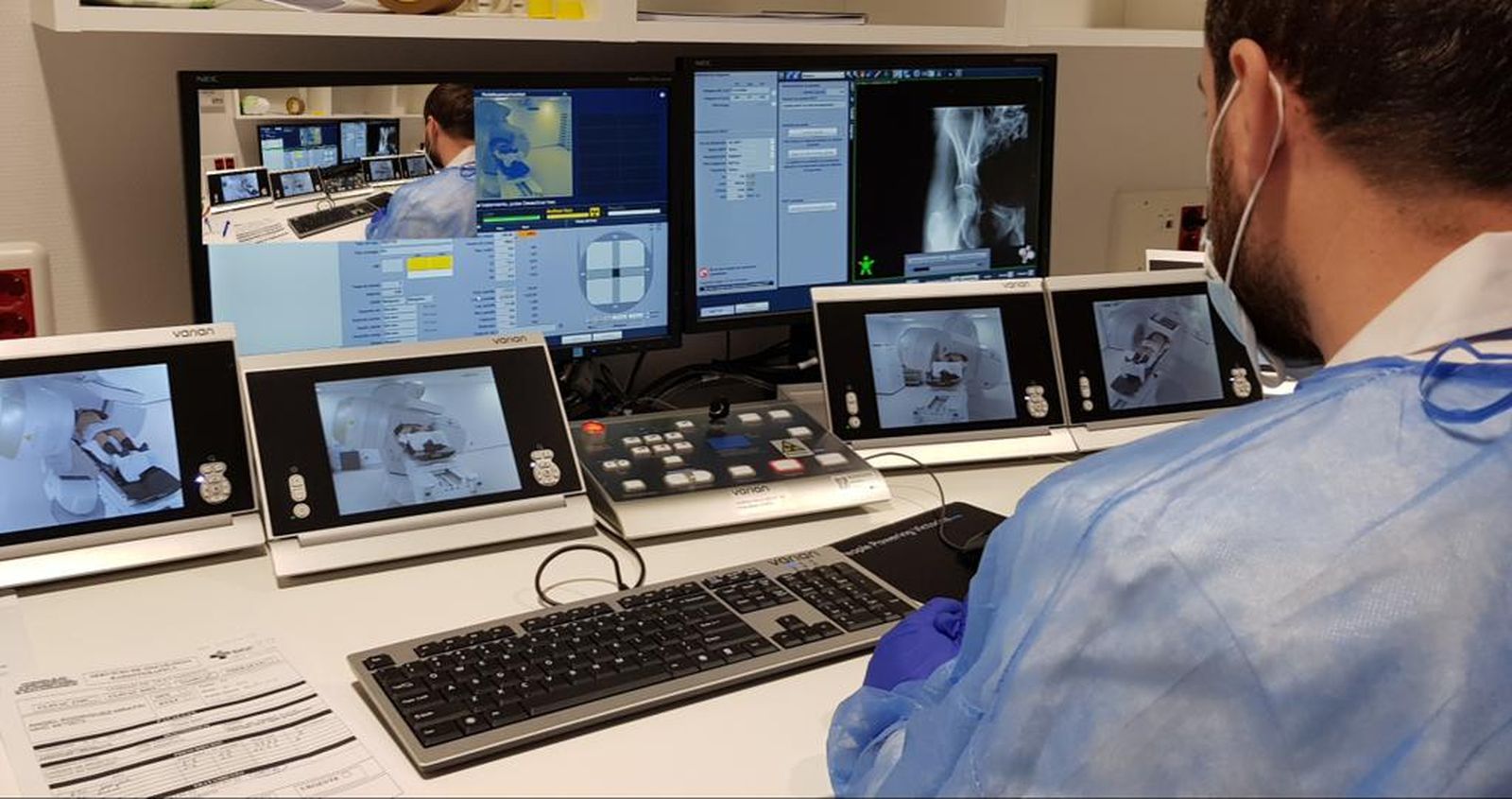Click the small white circle icon on left monitor
1512x799 pixels.
tap(661, 95)
